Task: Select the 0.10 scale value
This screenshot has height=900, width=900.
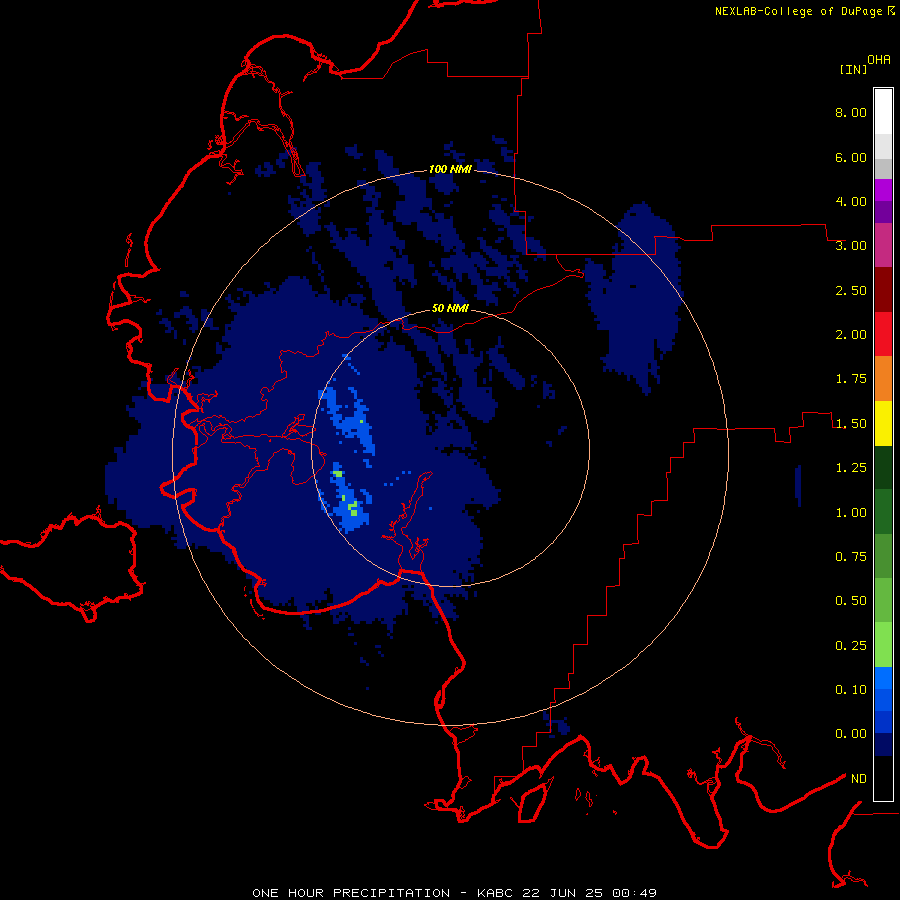Action: point(851,690)
